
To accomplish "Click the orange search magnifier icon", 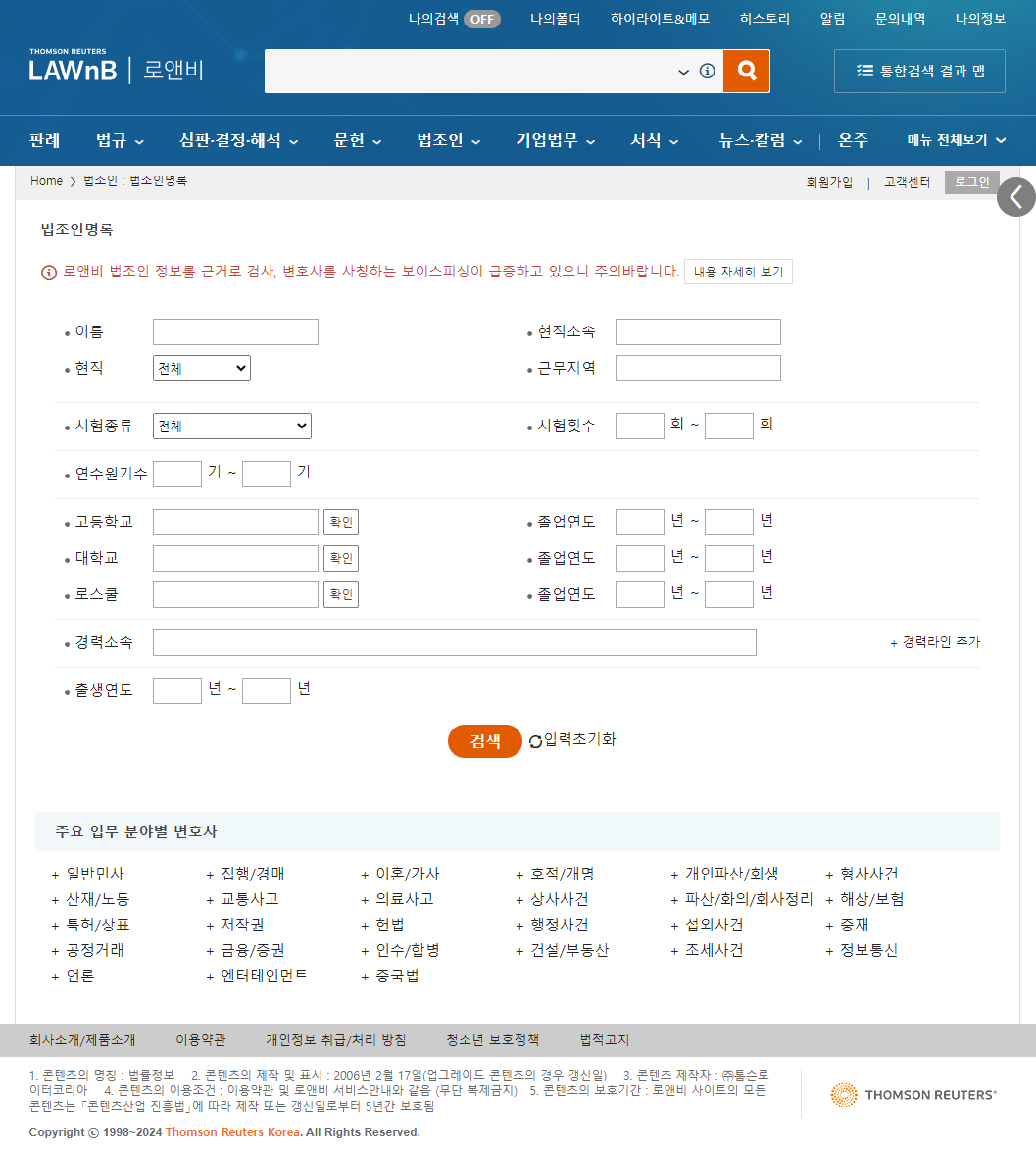I will click(x=747, y=71).
